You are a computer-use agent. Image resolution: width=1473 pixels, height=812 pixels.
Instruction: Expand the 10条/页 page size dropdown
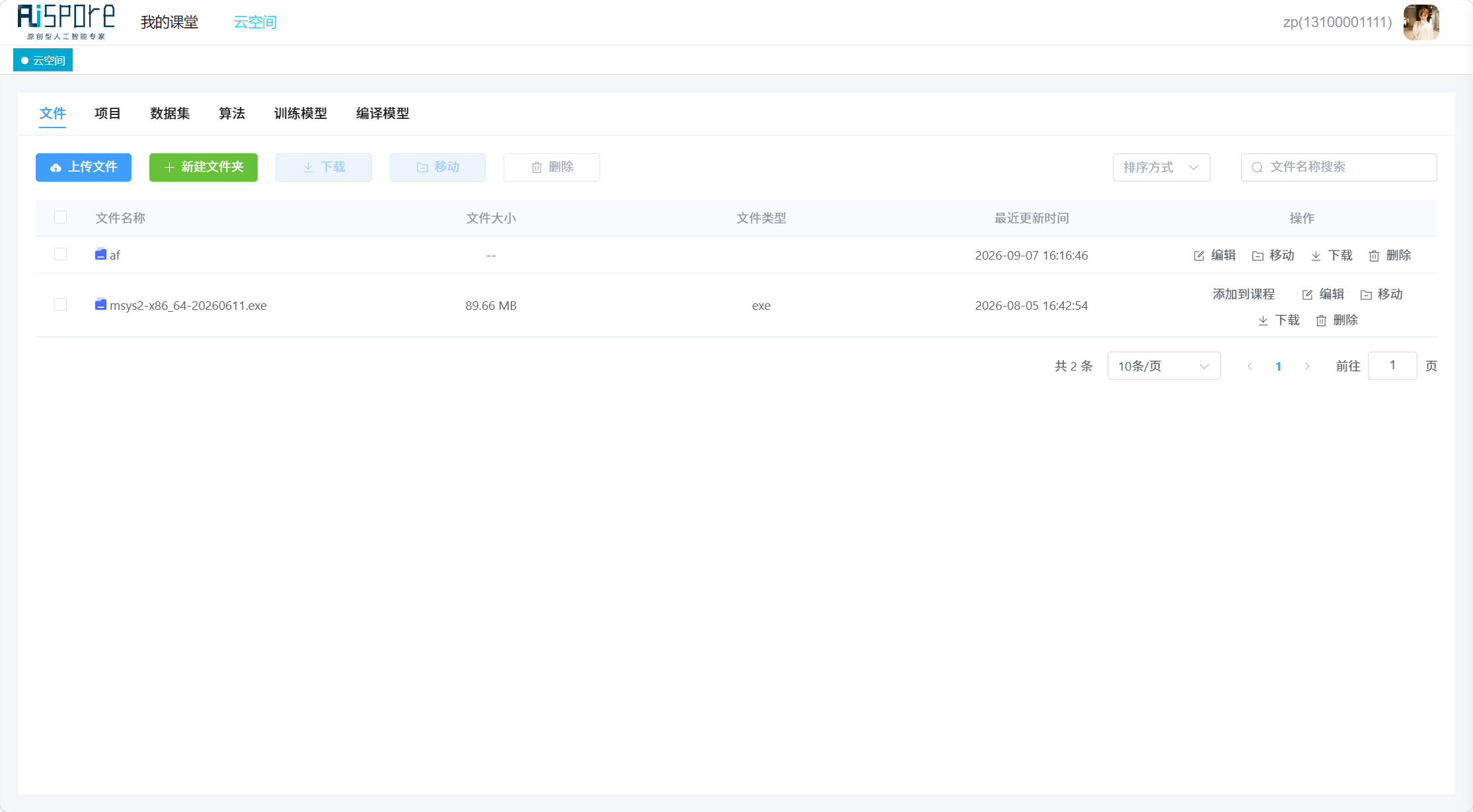(1164, 366)
